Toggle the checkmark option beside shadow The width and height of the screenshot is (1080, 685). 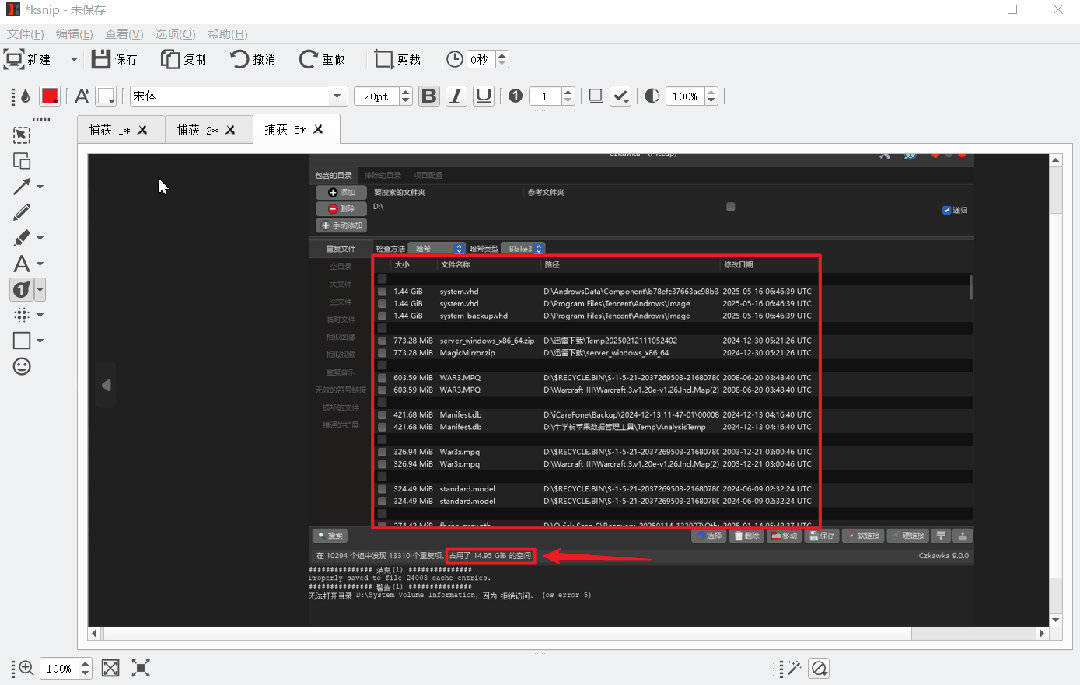(621, 96)
